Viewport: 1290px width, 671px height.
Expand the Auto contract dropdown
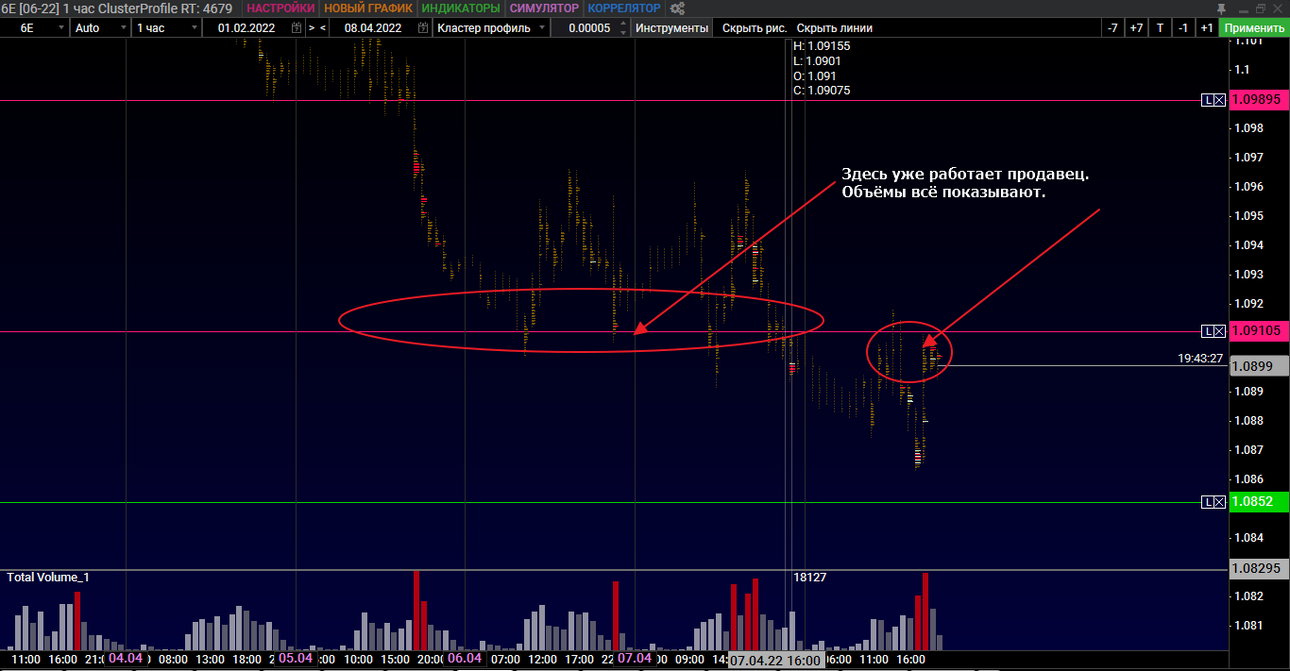(122, 28)
